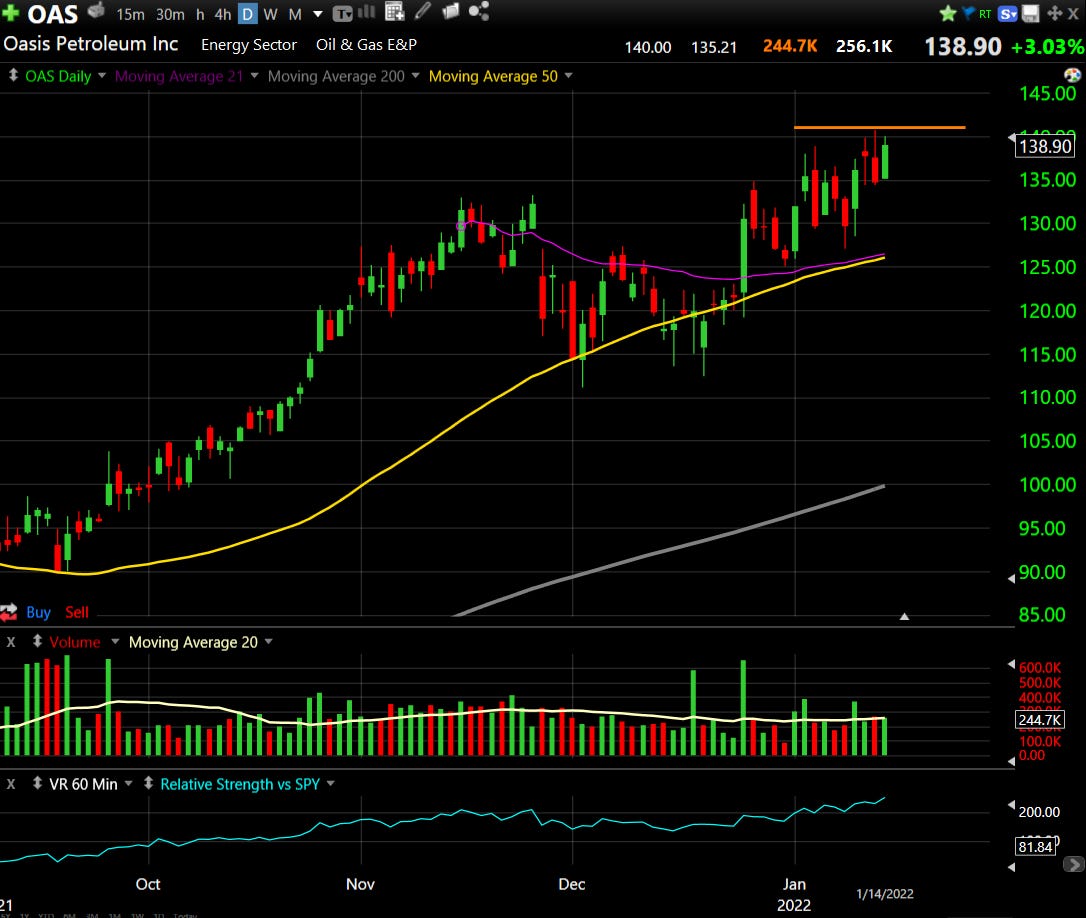Click the four-arrow move window icon
Screen dimensions: 1086x918
click(x=1054, y=13)
